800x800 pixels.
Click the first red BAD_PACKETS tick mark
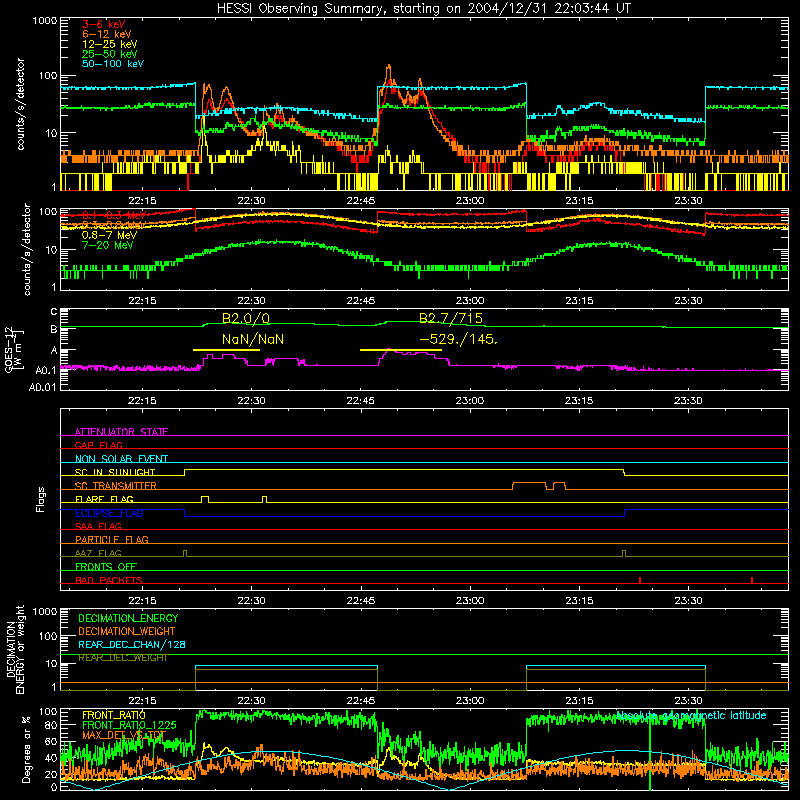pos(640,580)
